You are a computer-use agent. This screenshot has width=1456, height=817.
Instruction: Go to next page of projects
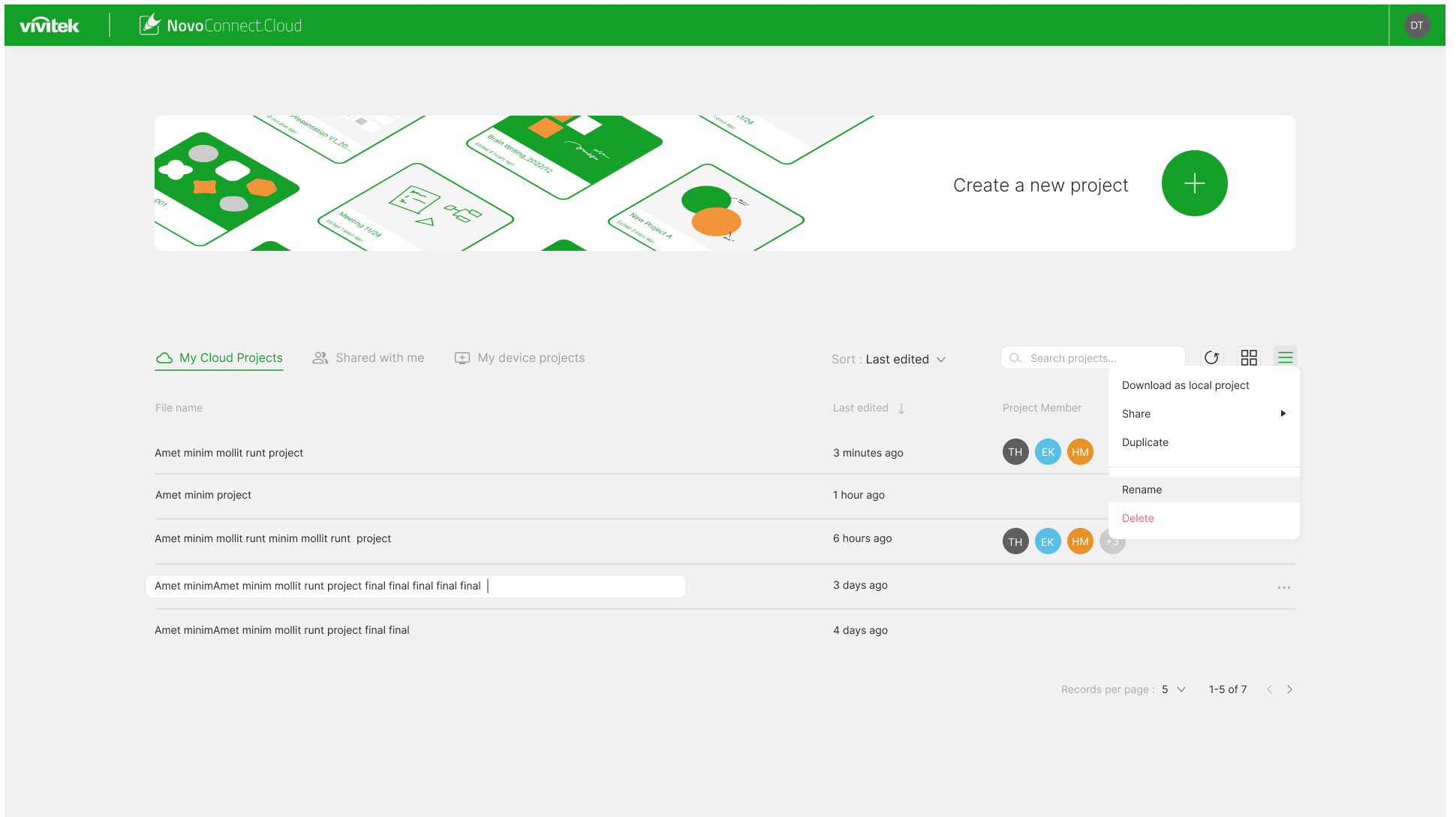point(1289,689)
